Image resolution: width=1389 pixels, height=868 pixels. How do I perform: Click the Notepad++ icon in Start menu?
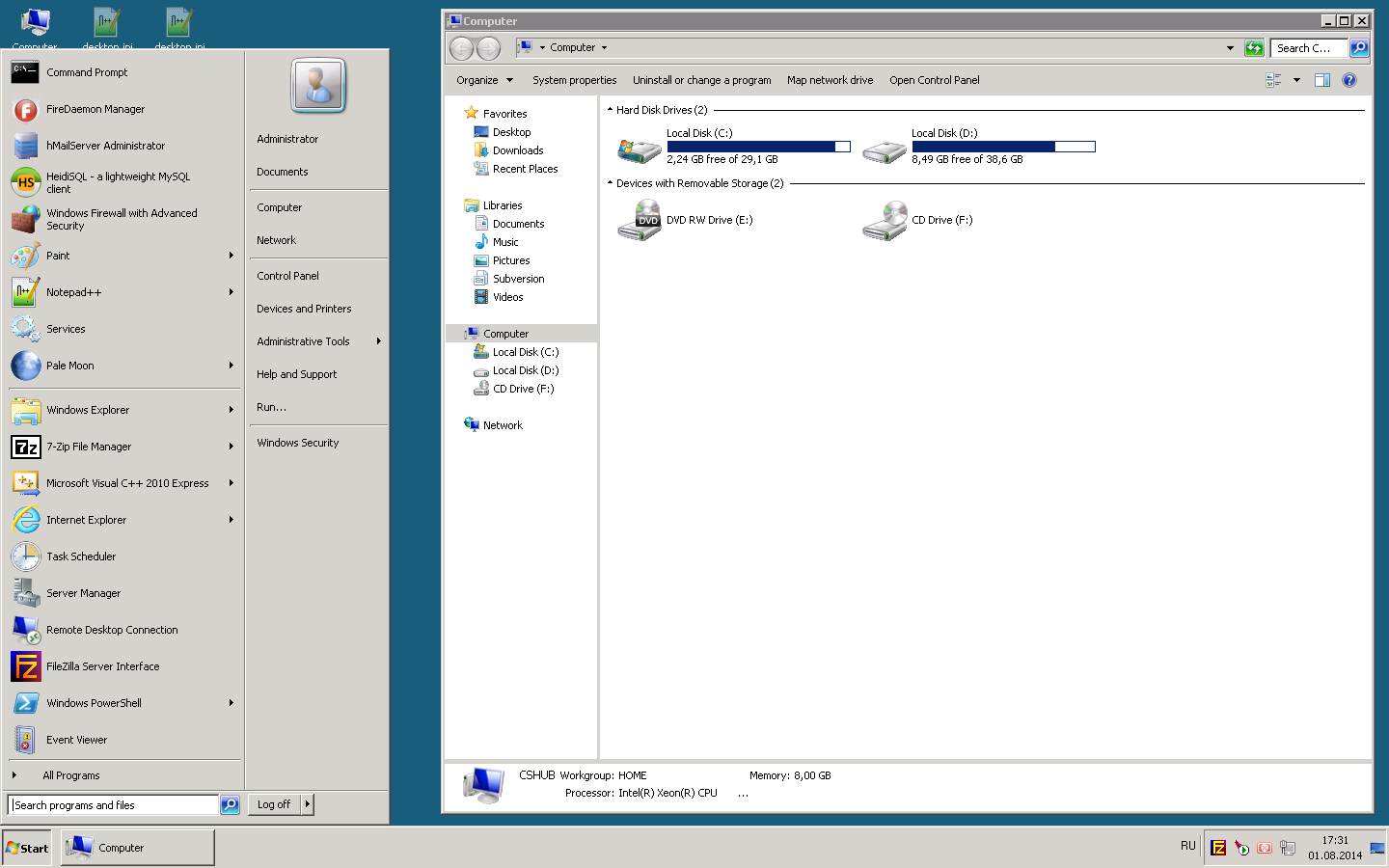(25, 292)
